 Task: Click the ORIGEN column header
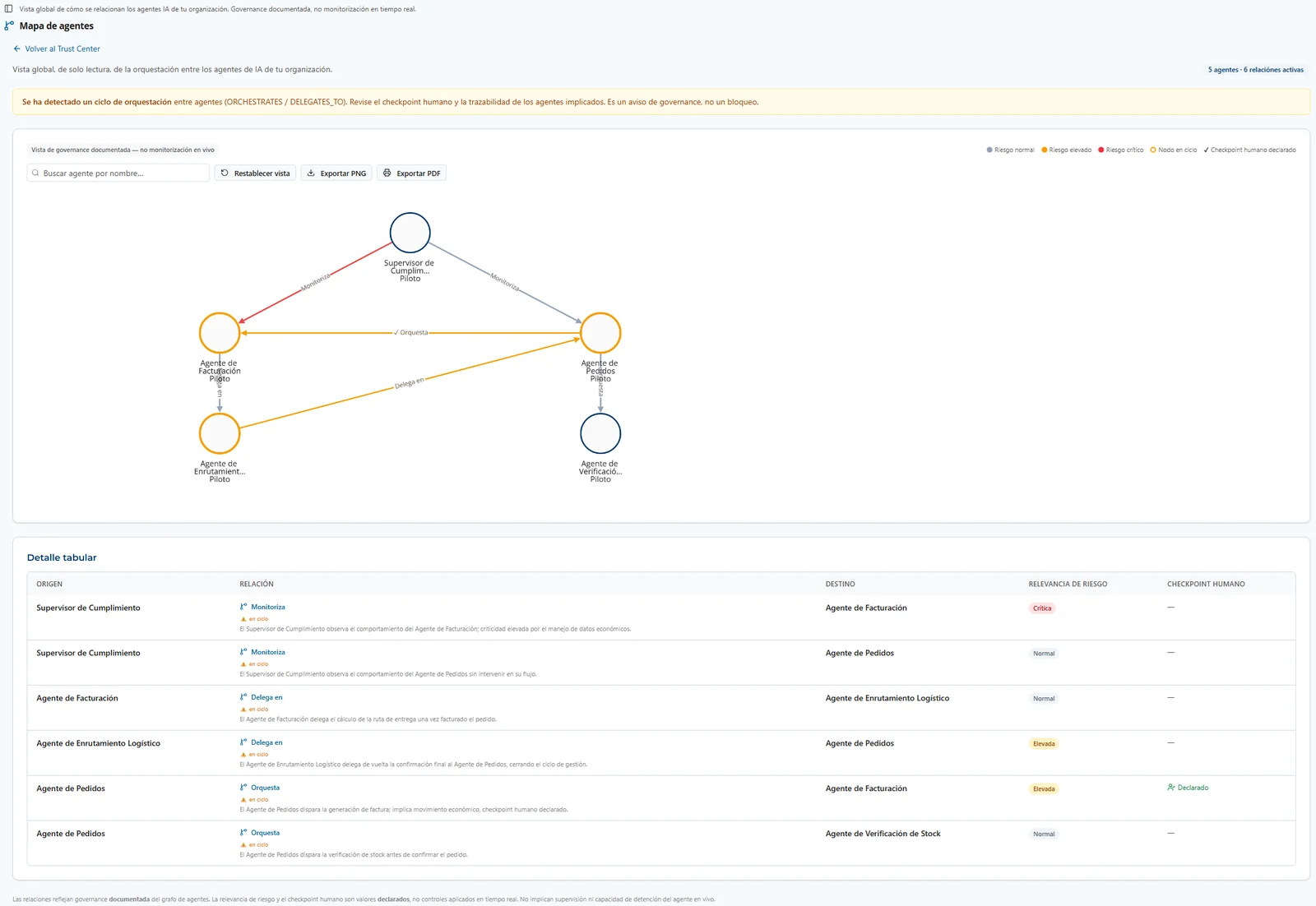49,585
